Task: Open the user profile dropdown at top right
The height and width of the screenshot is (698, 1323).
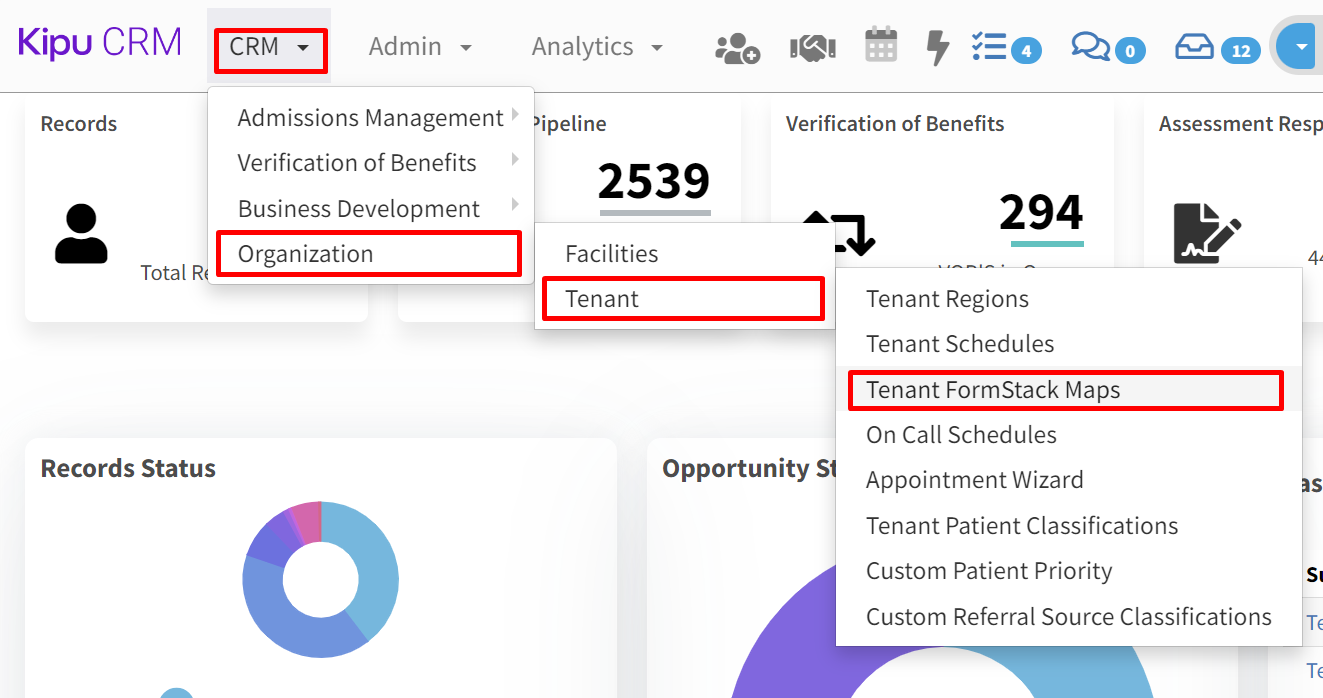Action: (x=1301, y=46)
